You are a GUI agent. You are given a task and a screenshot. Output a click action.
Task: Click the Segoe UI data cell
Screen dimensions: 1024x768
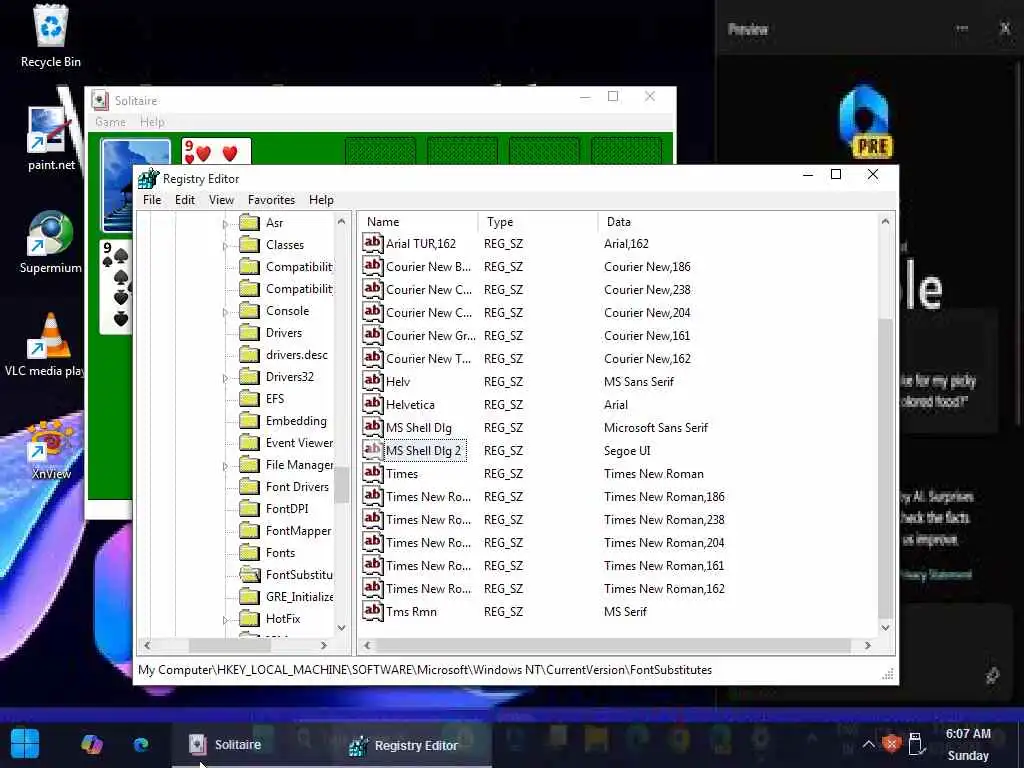point(627,451)
